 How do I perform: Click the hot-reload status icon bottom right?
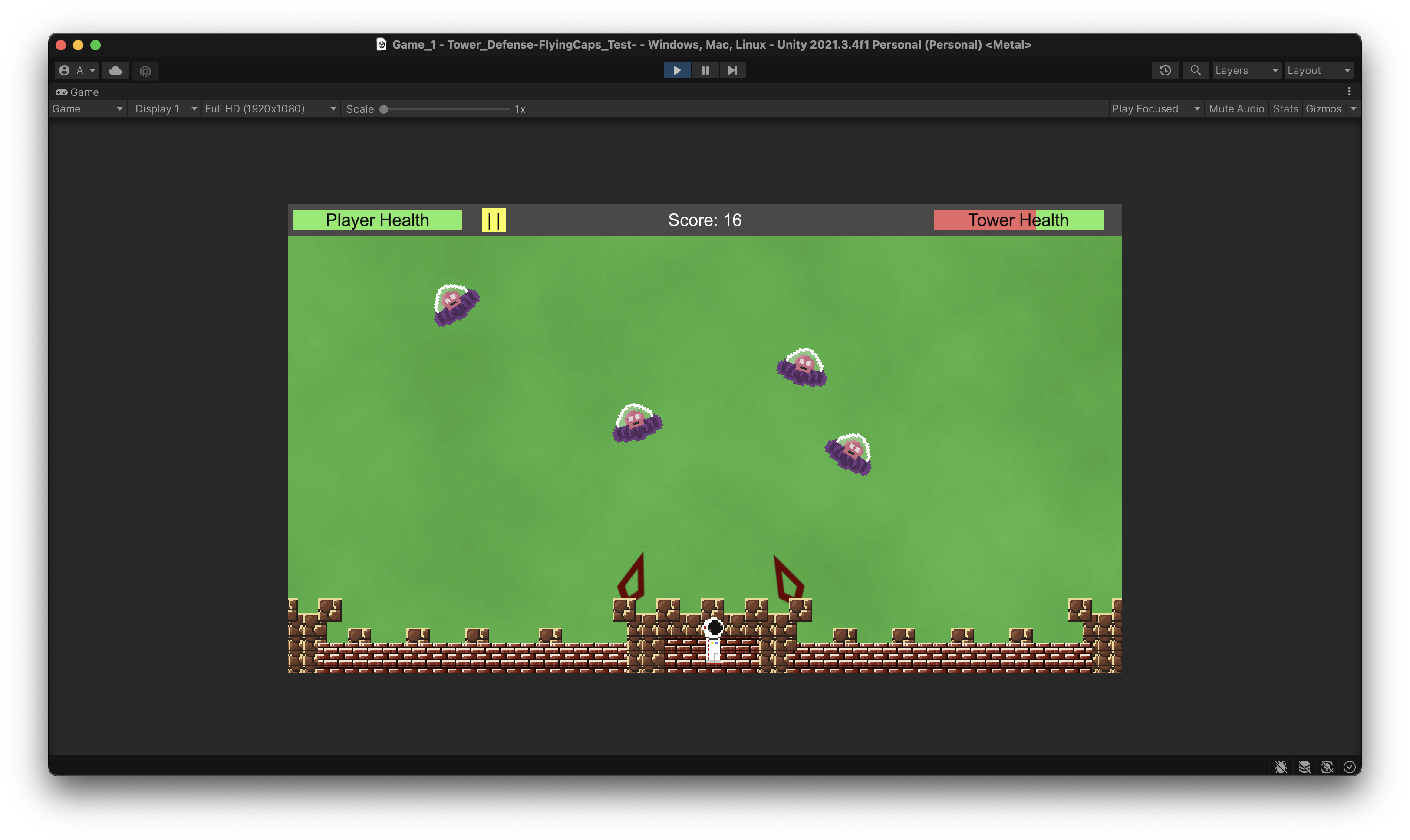[x=1328, y=767]
